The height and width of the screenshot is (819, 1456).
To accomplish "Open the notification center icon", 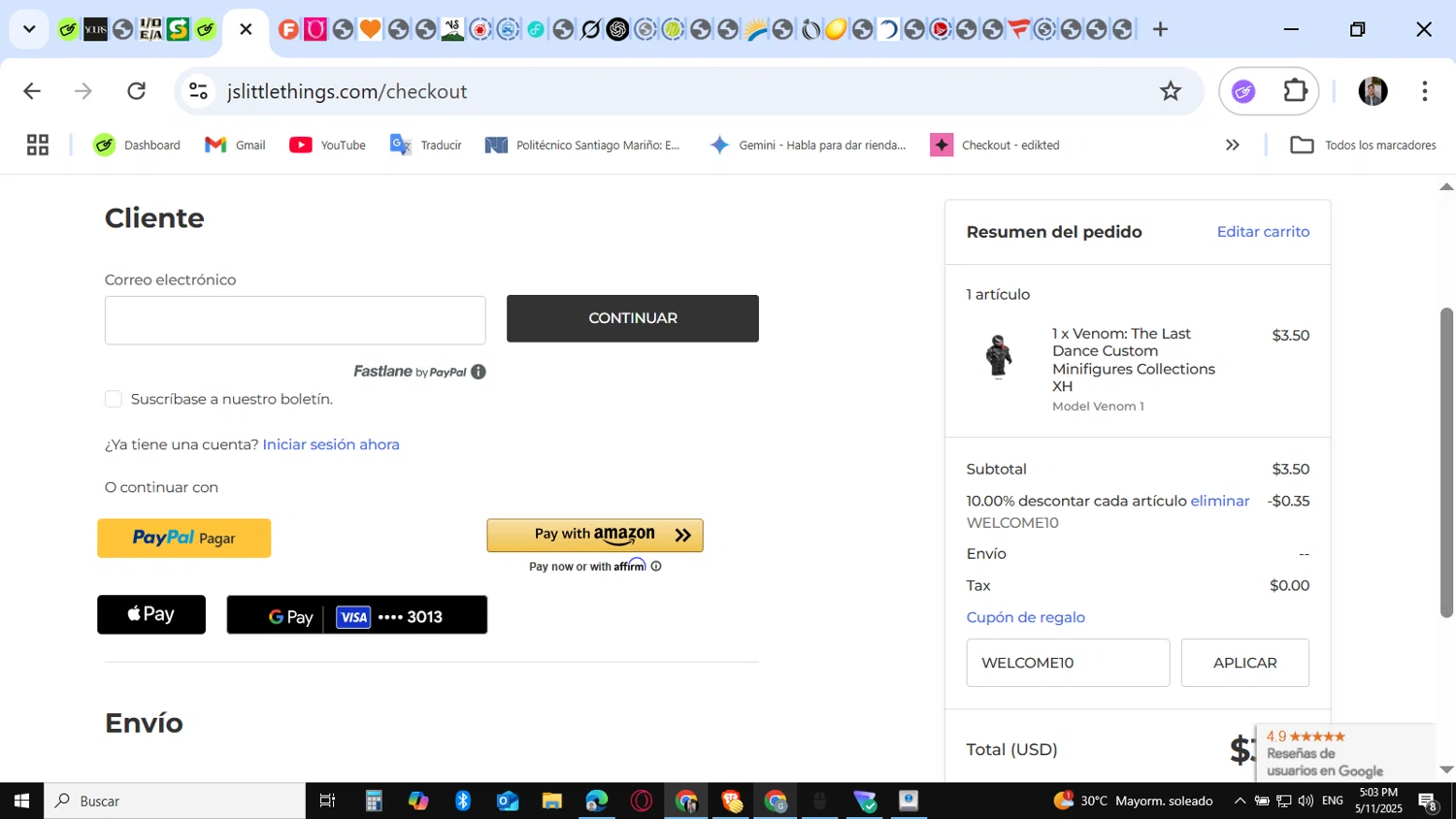I will tap(1429, 802).
